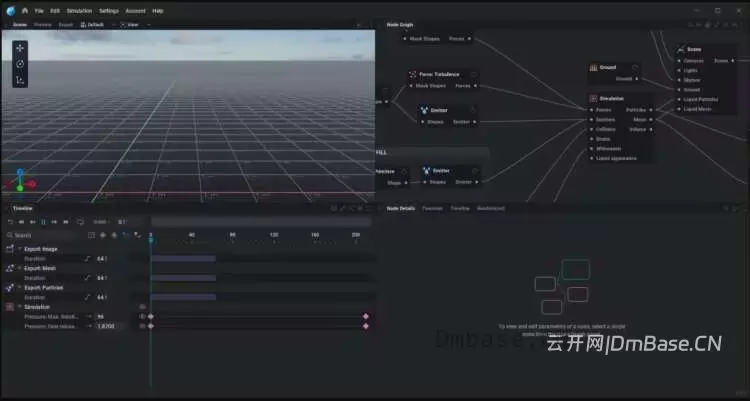Select the Timeline tab beside Node Details

point(460,209)
